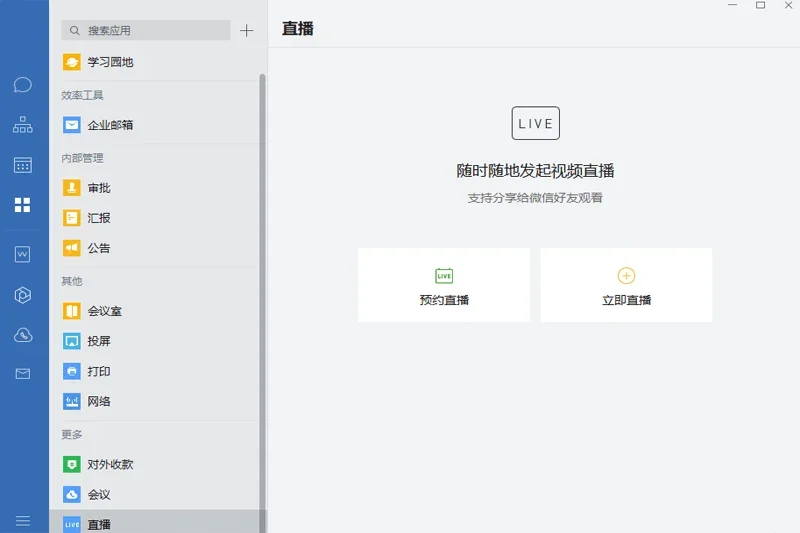Select 投屏 in the app list
Viewport: 800px width, 533px height.
[x=158, y=341]
